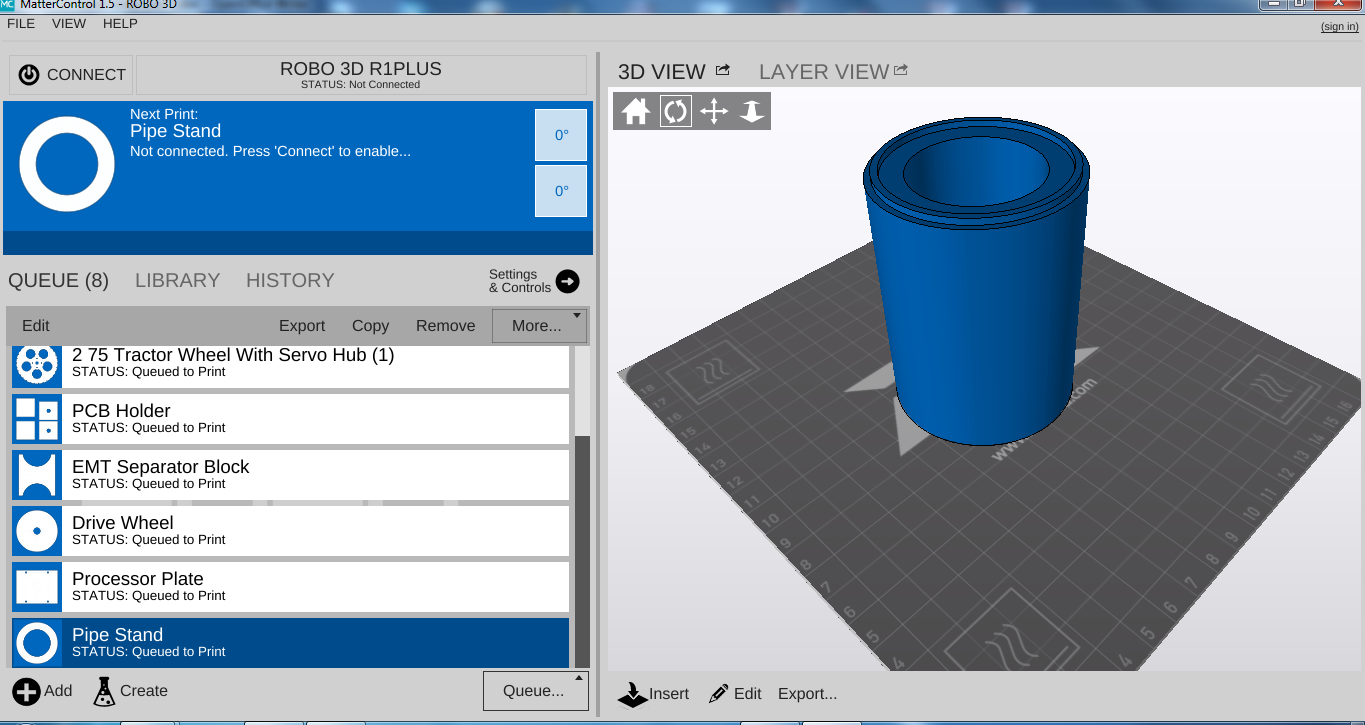Viewport: 1365px width, 725px height.
Task: Pop out the 3D View window icon
Action: click(723, 70)
